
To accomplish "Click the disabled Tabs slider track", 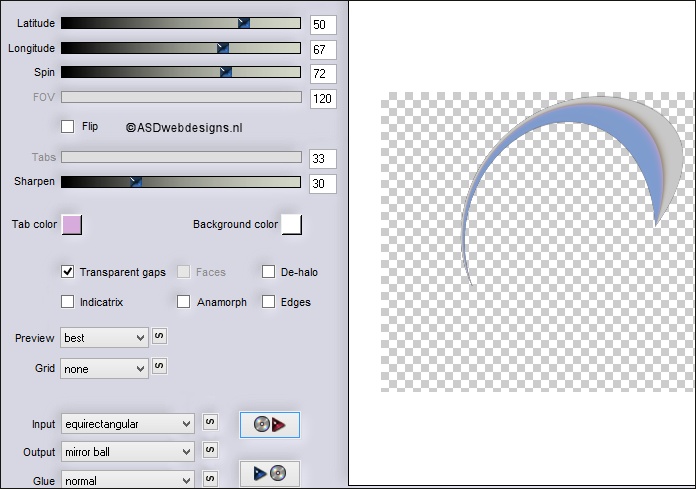I will click(x=181, y=157).
